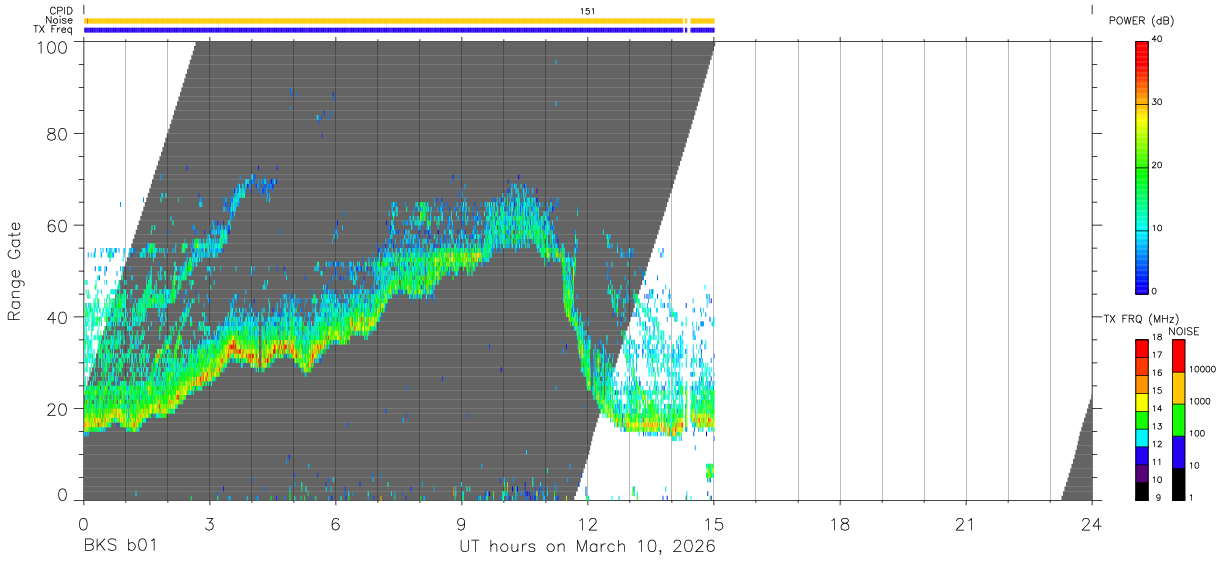Click the 9 tick label on time axis
The image size is (1228, 567).
(x=461, y=524)
